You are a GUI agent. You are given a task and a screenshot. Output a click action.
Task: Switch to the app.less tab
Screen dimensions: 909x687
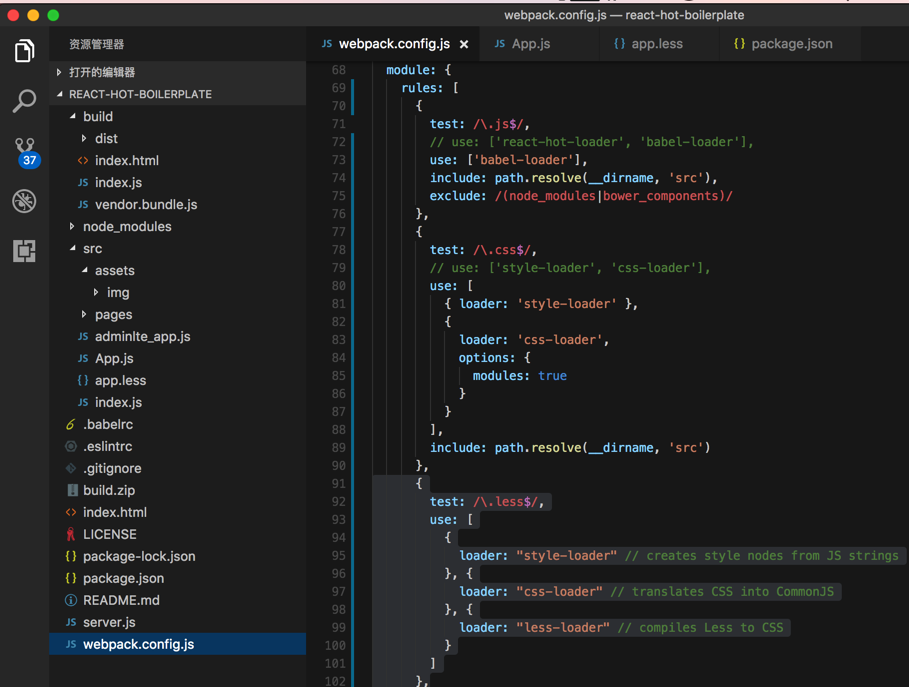[x=656, y=44]
